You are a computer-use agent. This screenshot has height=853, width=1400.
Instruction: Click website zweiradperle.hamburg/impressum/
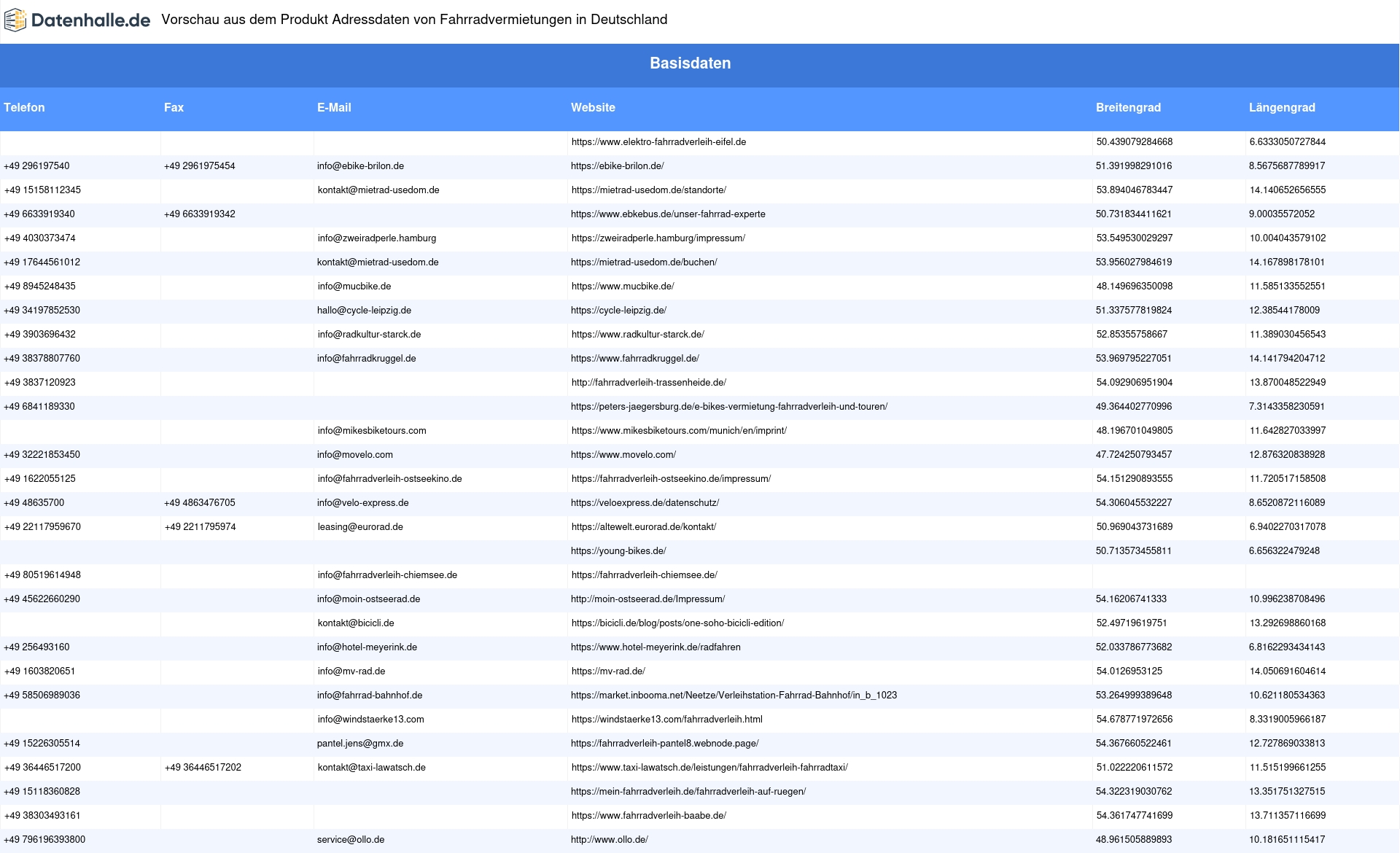point(658,238)
